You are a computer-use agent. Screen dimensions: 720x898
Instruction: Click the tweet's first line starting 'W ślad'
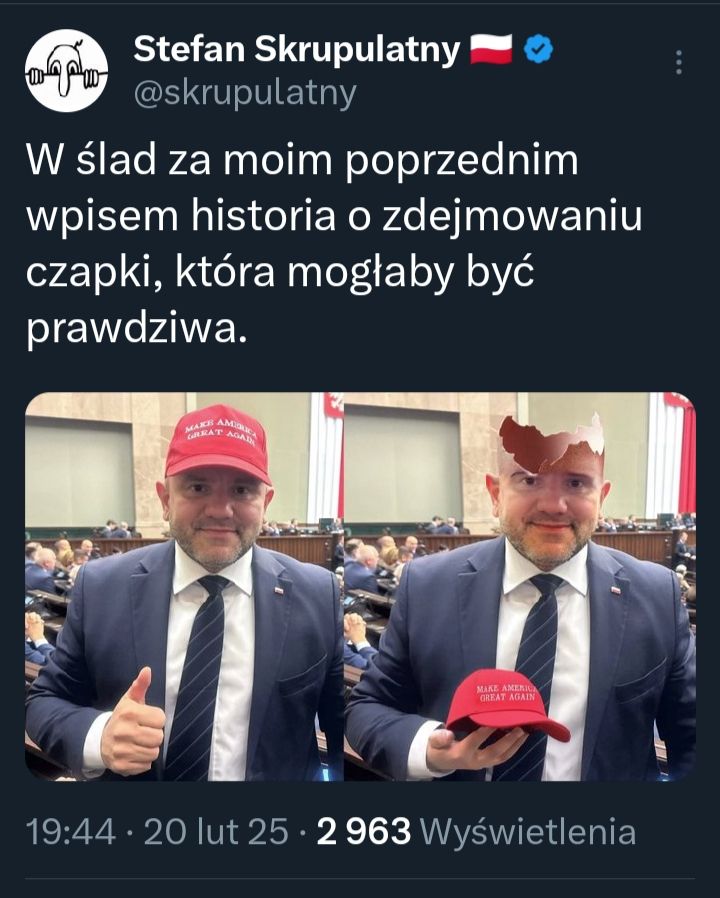click(x=302, y=160)
